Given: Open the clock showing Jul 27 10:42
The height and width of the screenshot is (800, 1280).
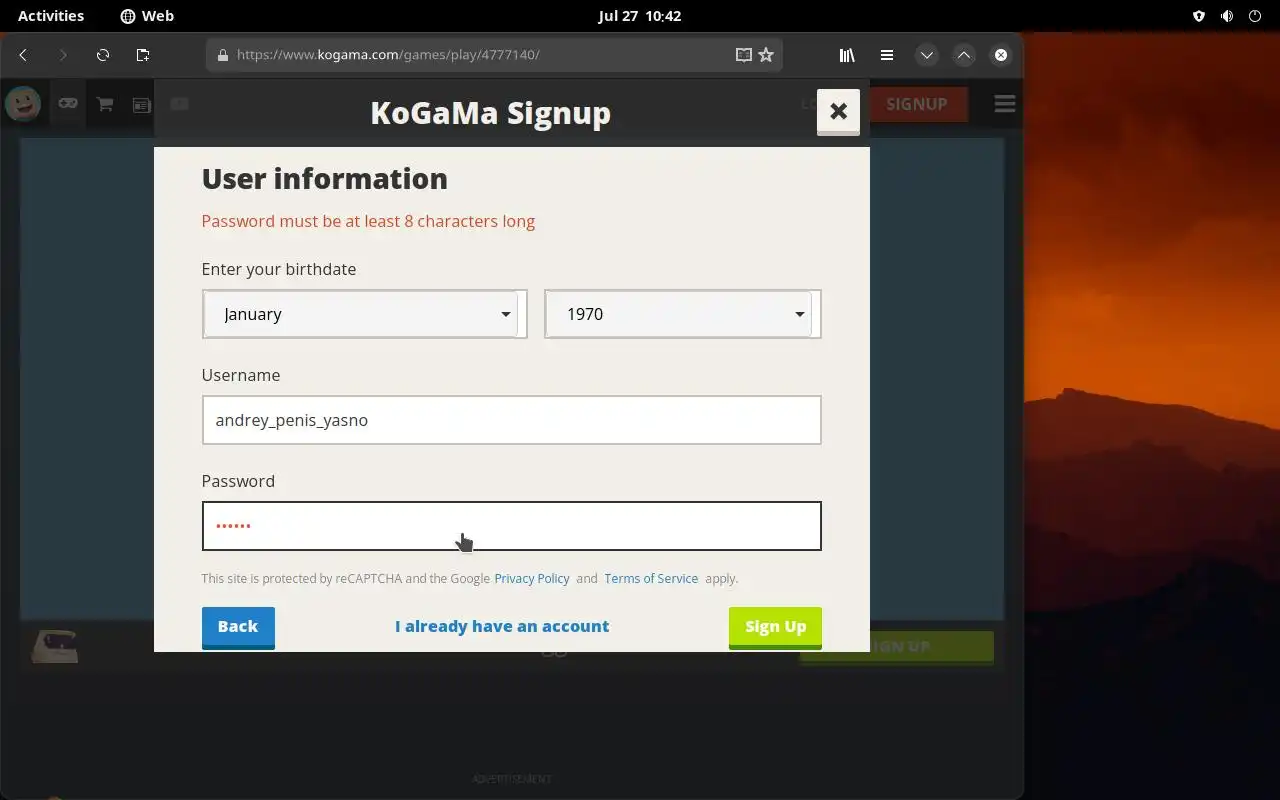Looking at the screenshot, I should 640,16.
